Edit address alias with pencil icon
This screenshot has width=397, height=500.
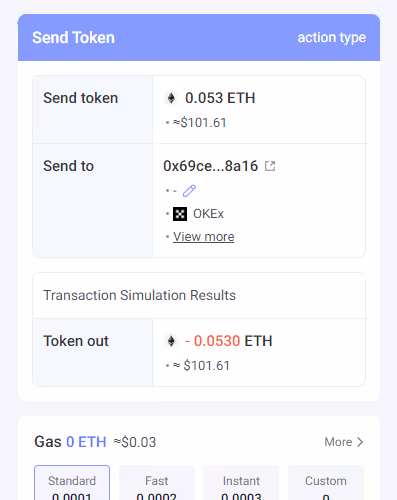189,191
